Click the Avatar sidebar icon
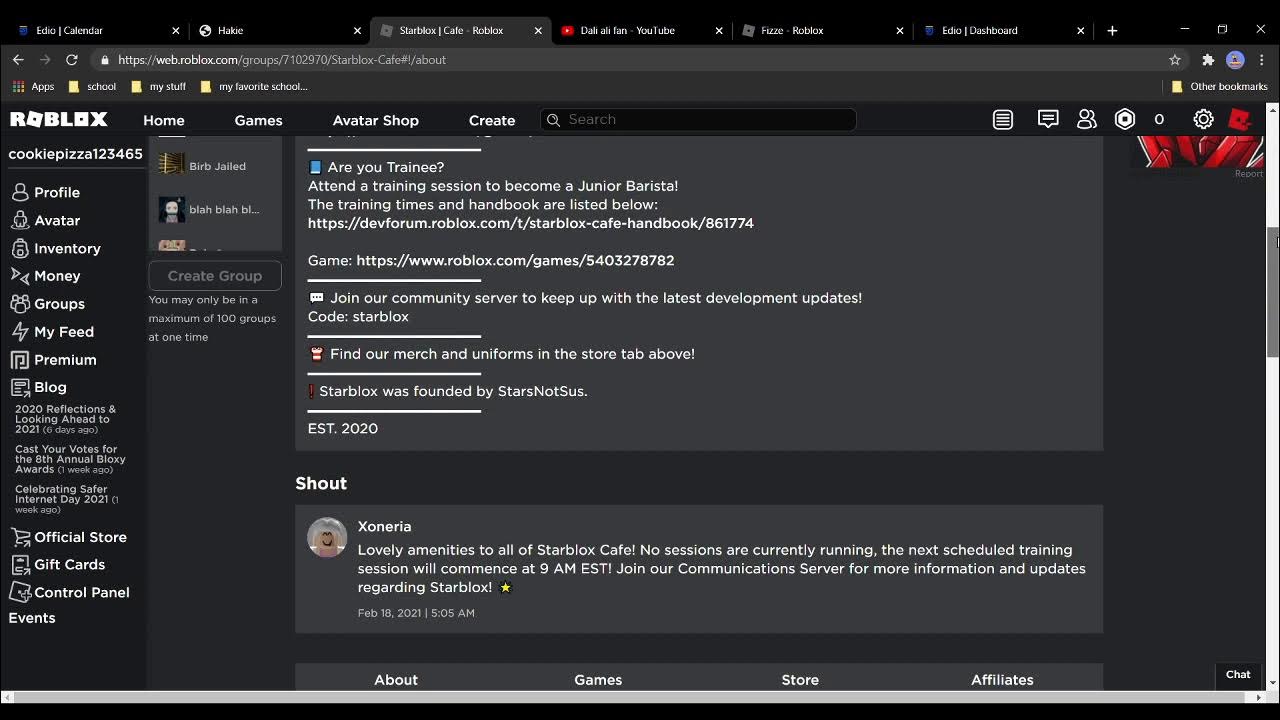This screenshot has height=720, width=1280. tap(20, 220)
